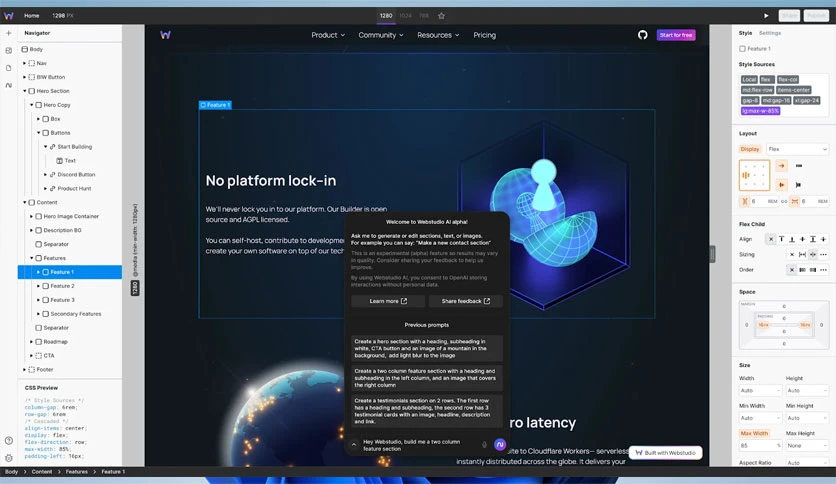Select the hero section previous prompt
The image size is (836, 484).
pos(427,348)
